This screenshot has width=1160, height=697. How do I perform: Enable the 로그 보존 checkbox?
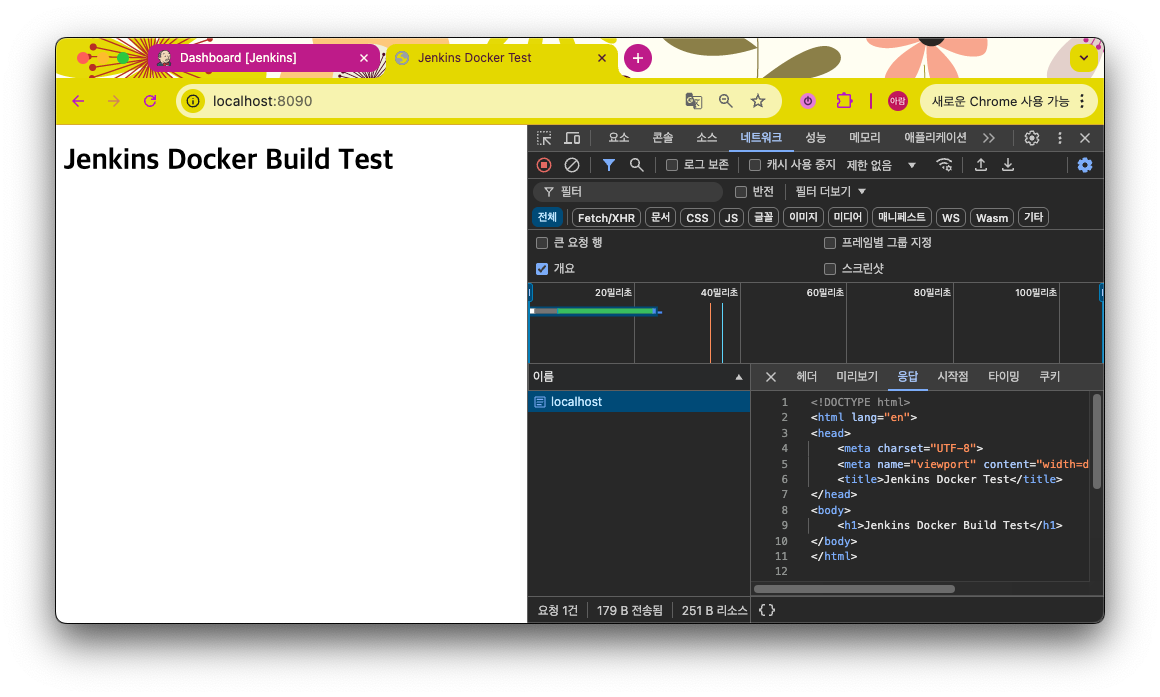(x=672, y=165)
